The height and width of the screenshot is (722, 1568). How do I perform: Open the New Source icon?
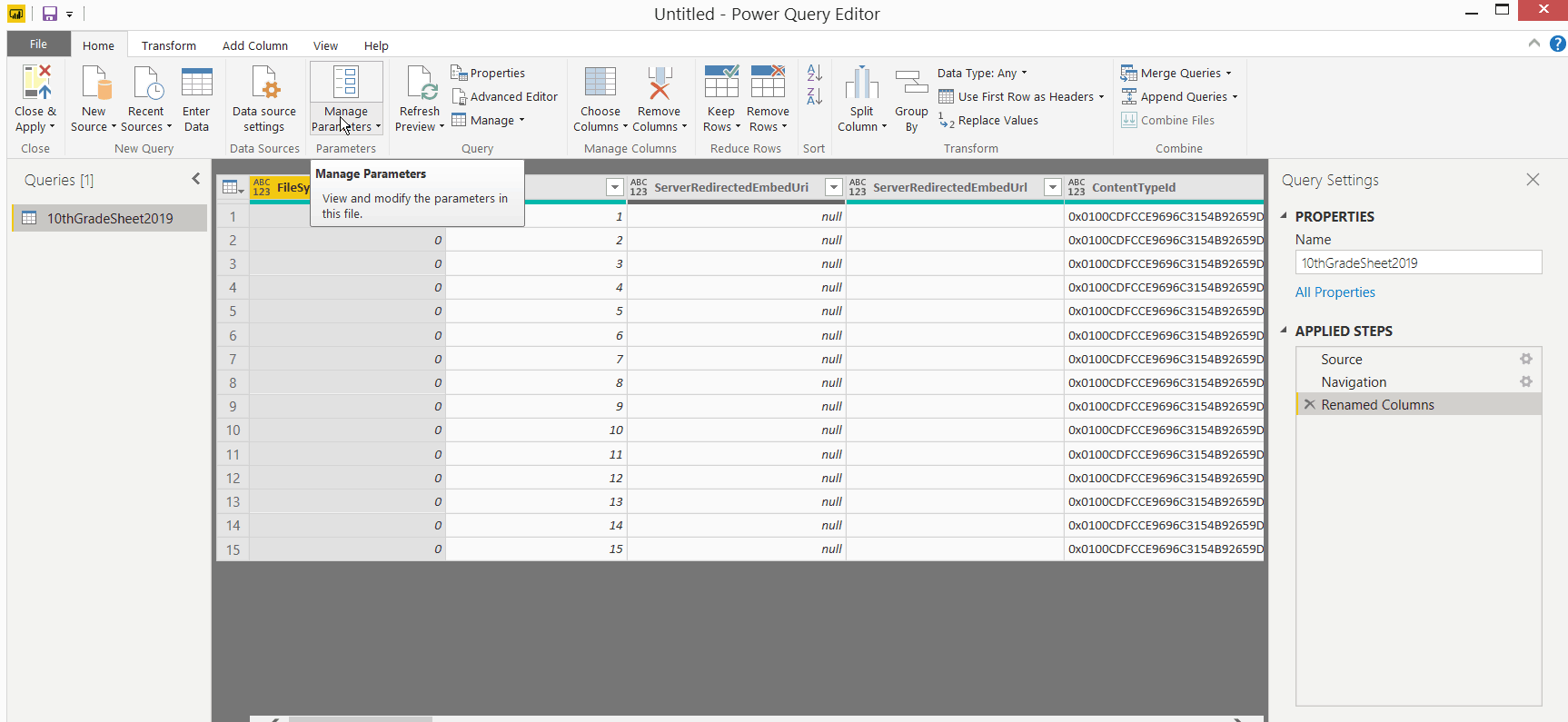pos(95,82)
